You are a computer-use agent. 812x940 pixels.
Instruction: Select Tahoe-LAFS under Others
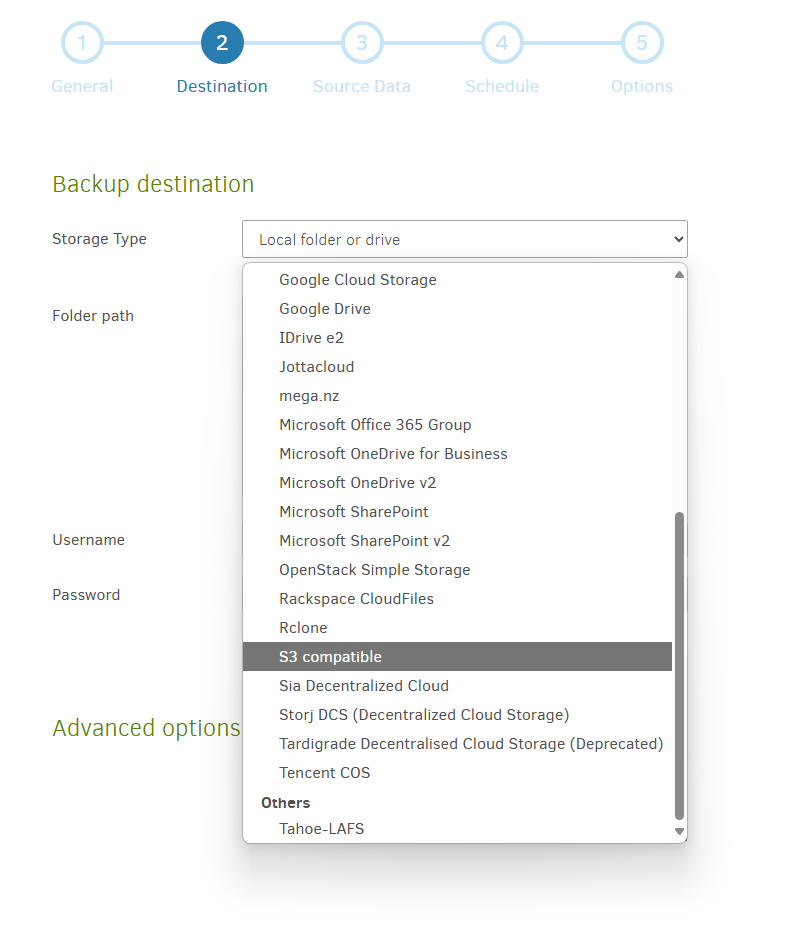click(x=322, y=828)
